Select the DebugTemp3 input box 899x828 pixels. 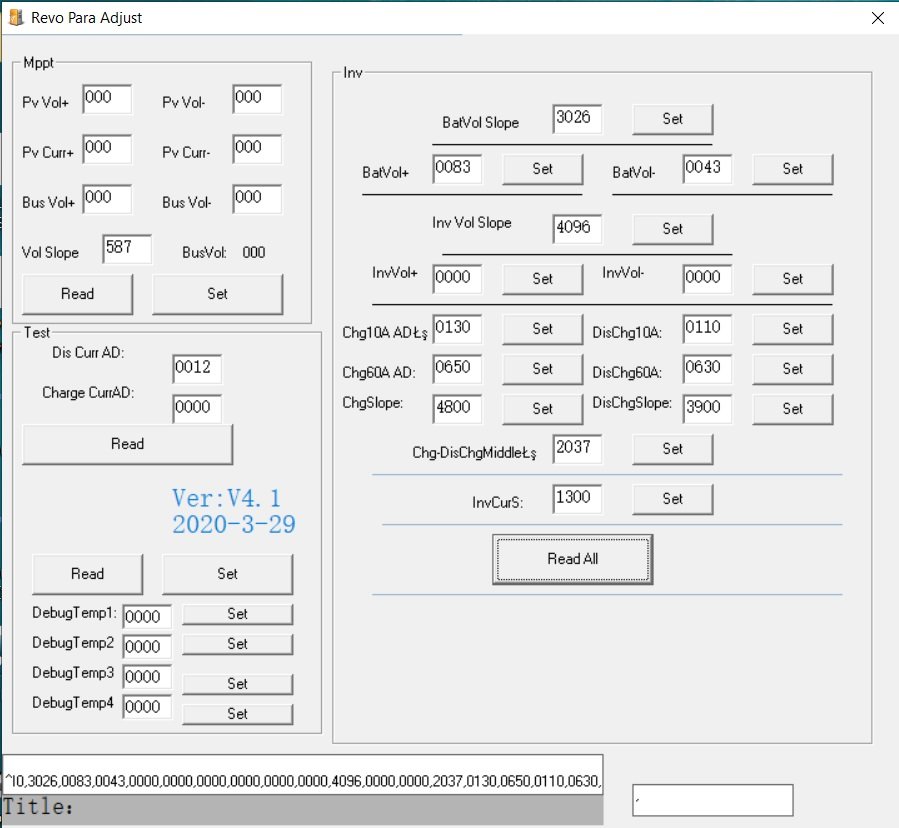tap(147, 678)
